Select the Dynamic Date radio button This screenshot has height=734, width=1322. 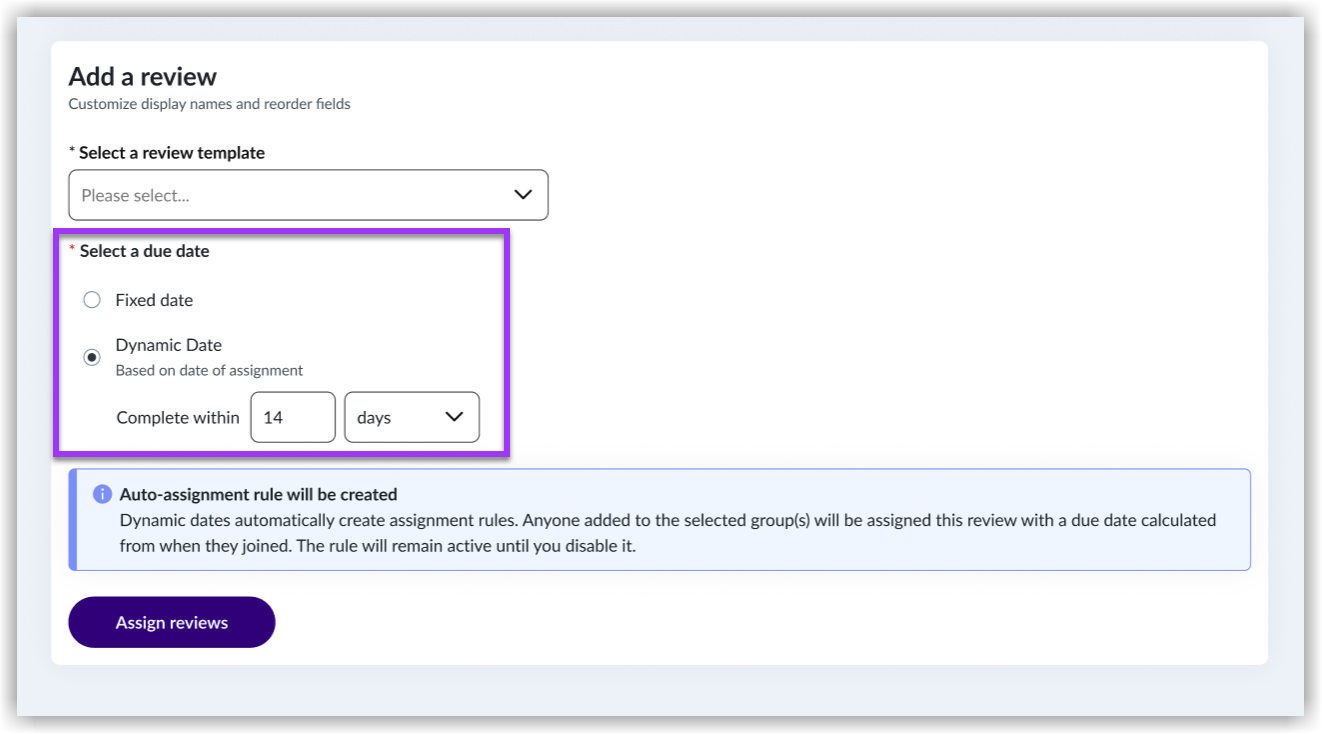coord(92,357)
